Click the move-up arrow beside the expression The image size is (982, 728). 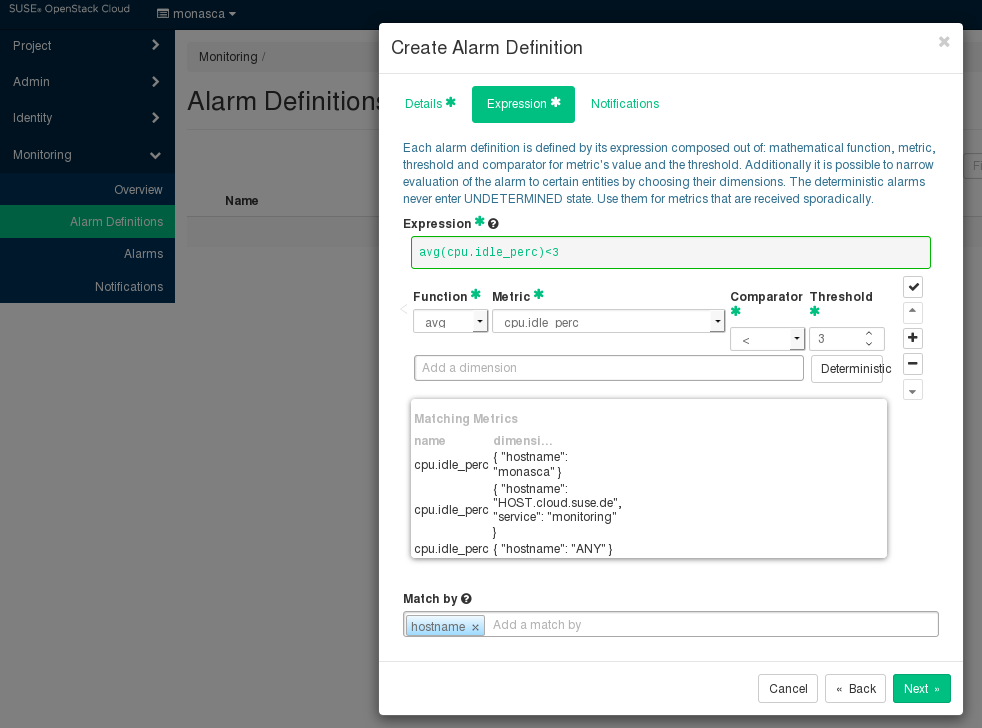click(912, 312)
